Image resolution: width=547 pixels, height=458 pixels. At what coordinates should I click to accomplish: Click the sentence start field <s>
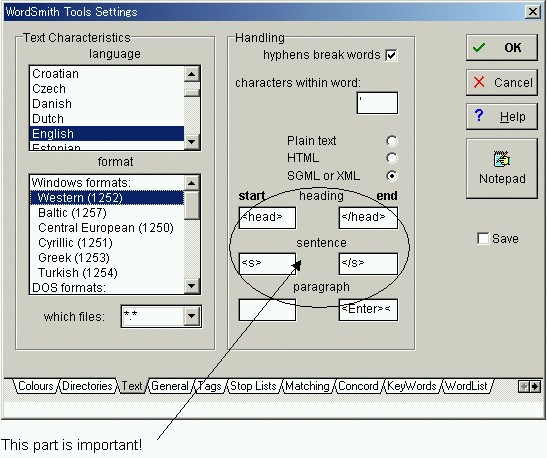point(268,264)
